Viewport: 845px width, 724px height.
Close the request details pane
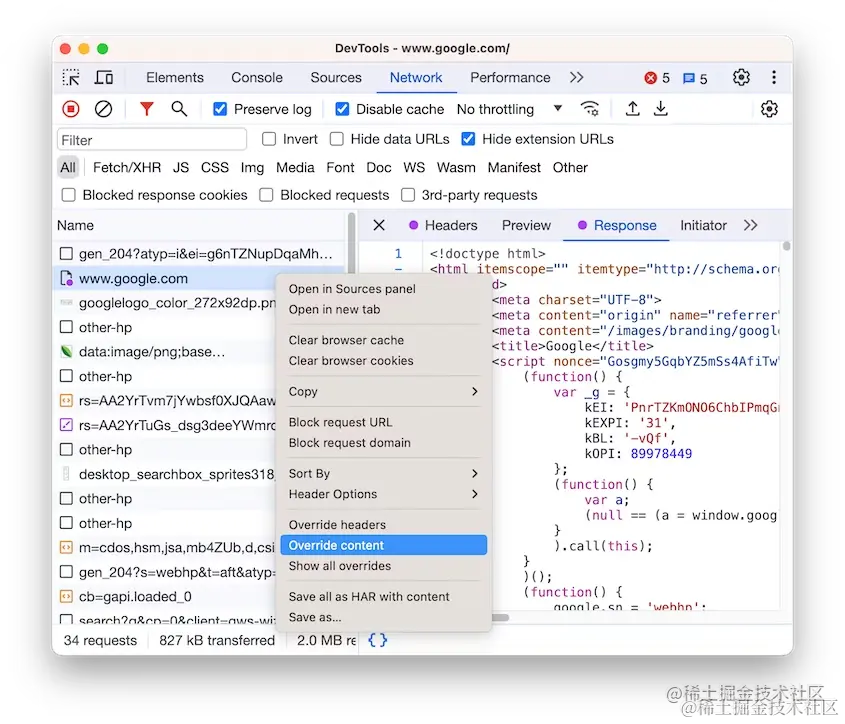(x=379, y=225)
